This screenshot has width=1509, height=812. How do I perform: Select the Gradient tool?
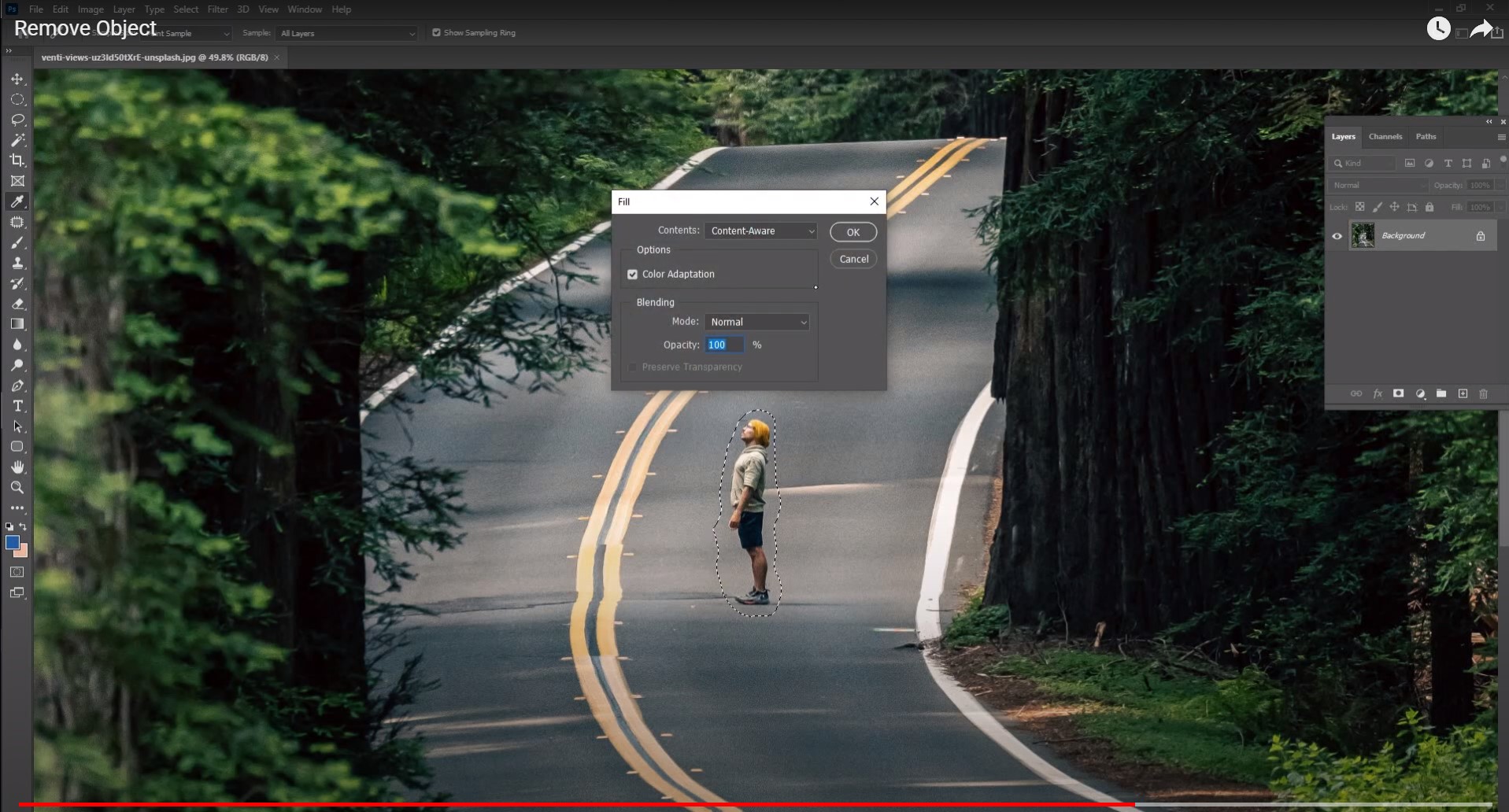pyautogui.click(x=17, y=324)
